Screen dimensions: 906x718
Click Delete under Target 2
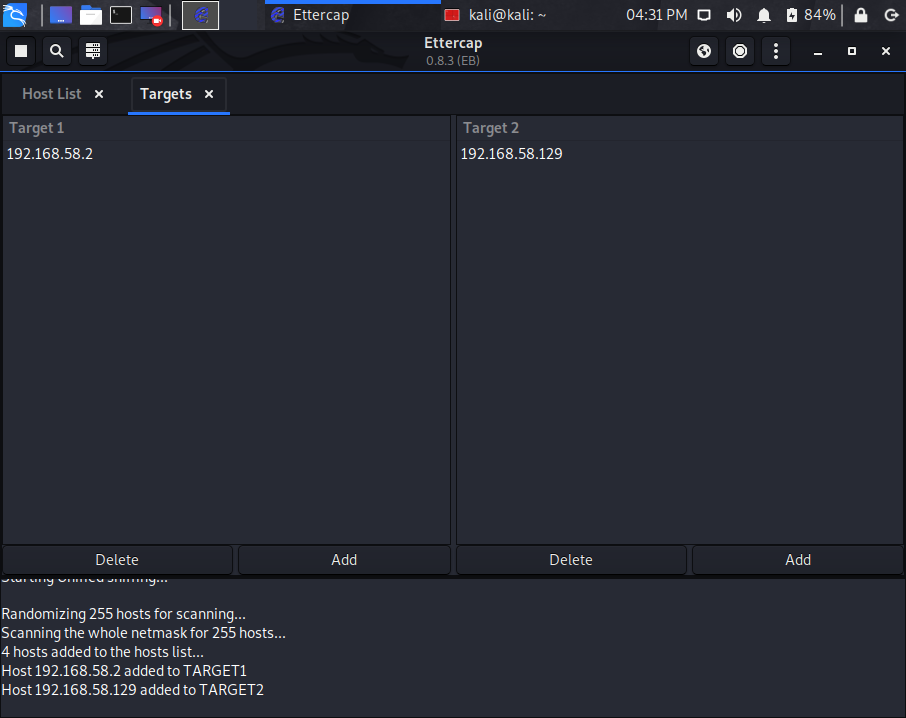[571, 560]
